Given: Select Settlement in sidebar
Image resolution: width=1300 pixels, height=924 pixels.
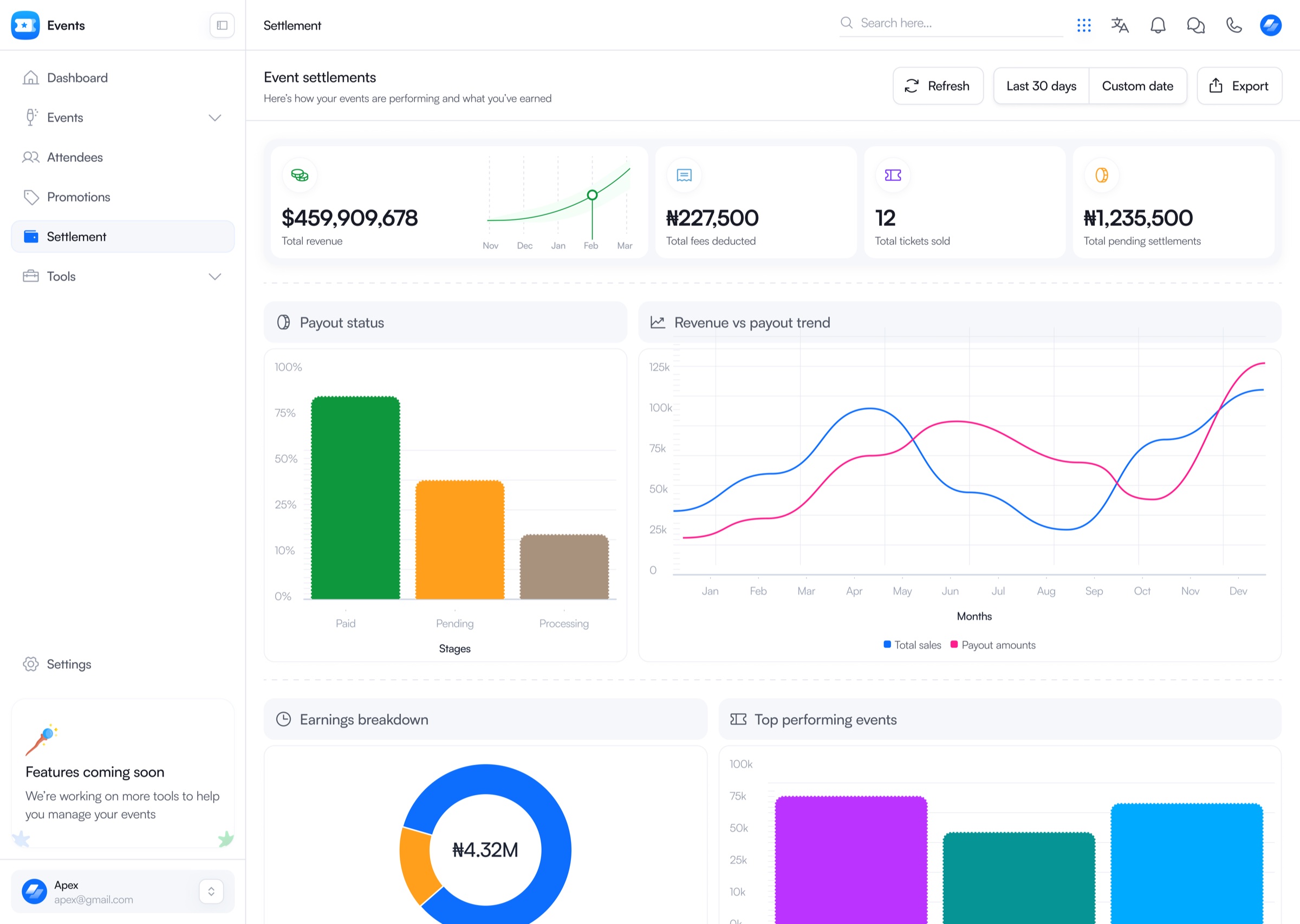Looking at the screenshot, I should point(123,237).
